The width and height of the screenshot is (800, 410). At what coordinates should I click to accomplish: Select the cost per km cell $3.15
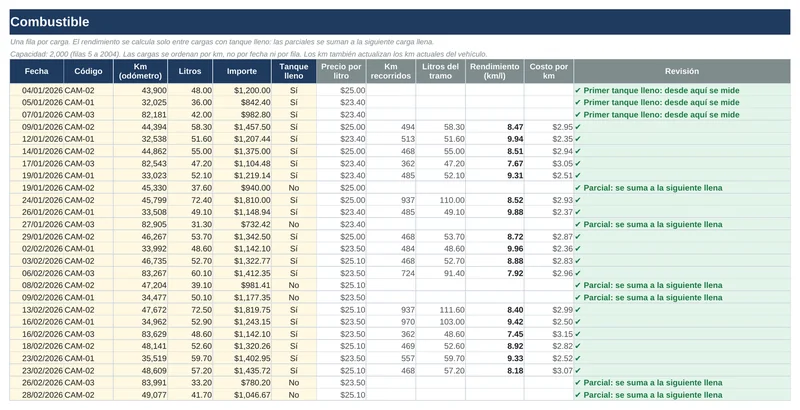coord(548,334)
